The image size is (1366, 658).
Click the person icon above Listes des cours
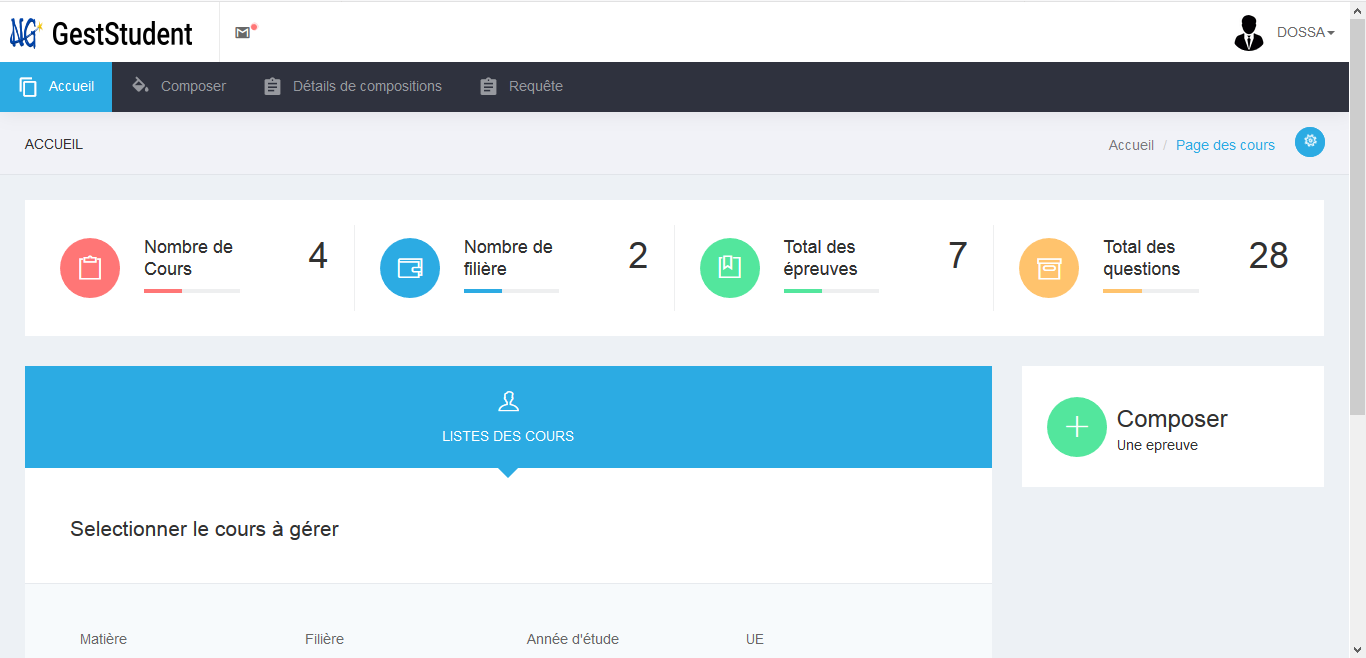point(508,402)
